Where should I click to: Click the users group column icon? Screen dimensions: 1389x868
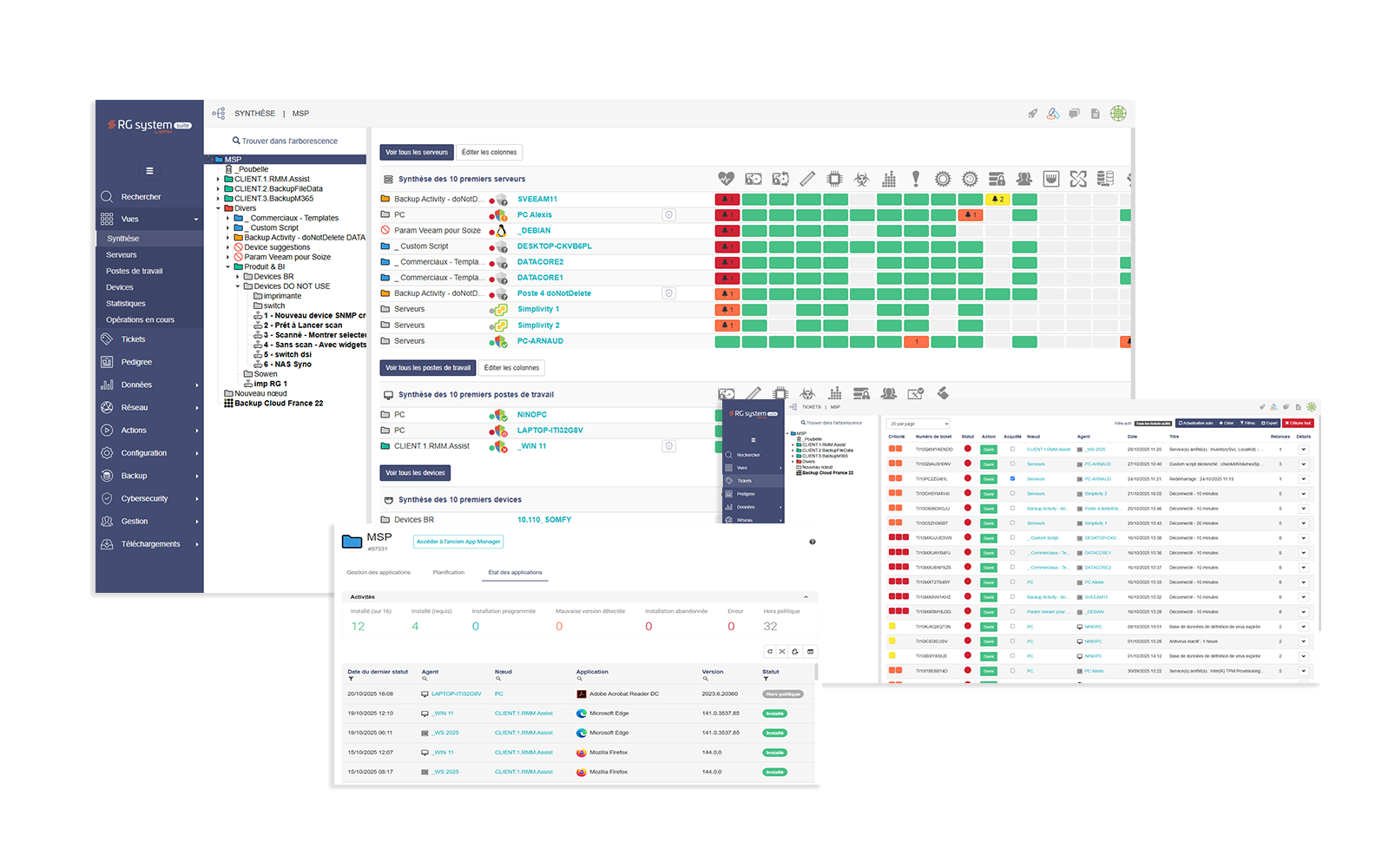coord(1025,179)
